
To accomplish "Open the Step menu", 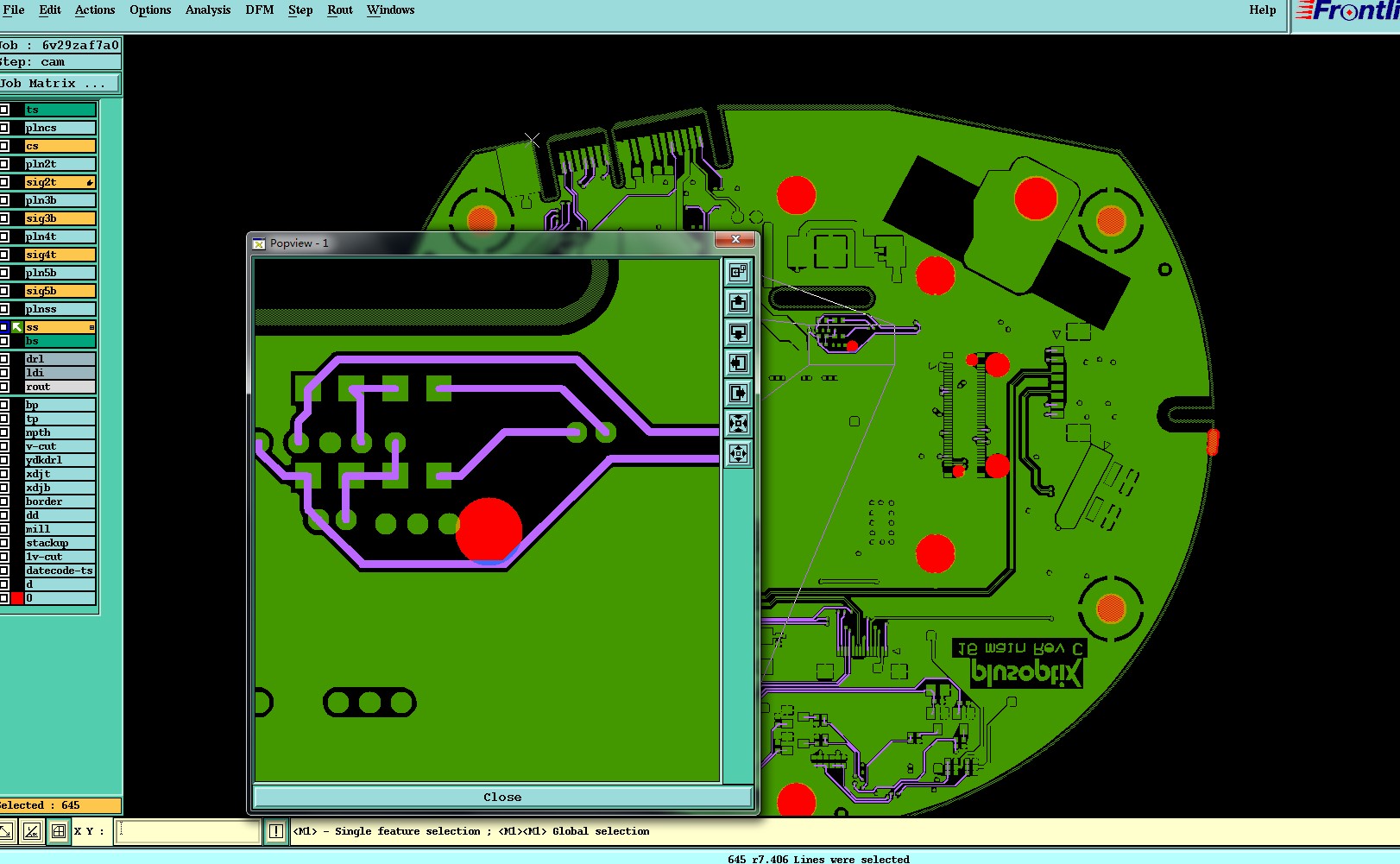I will coord(300,10).
